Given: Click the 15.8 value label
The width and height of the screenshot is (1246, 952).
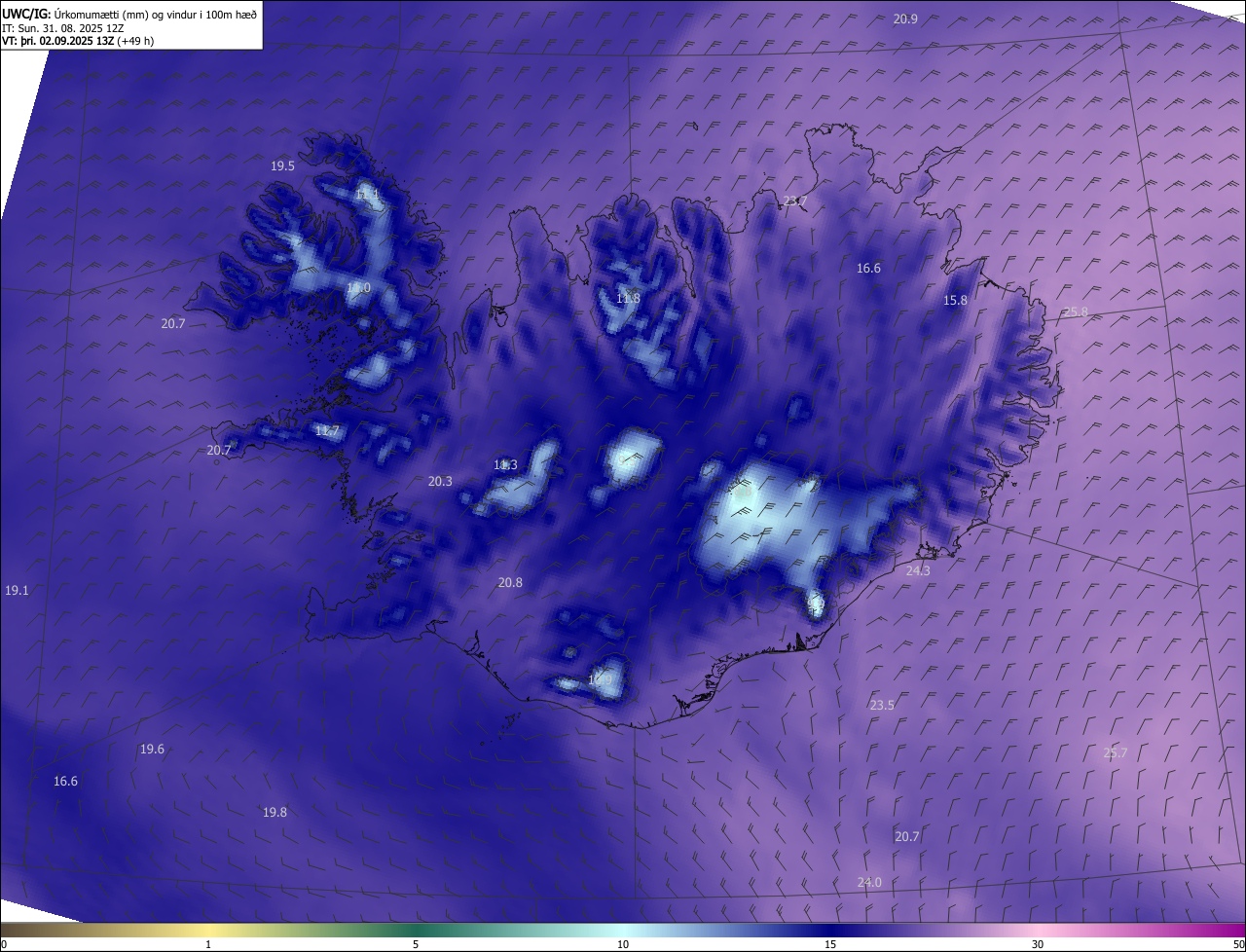Looking at the screenshot, I should 956,301.
